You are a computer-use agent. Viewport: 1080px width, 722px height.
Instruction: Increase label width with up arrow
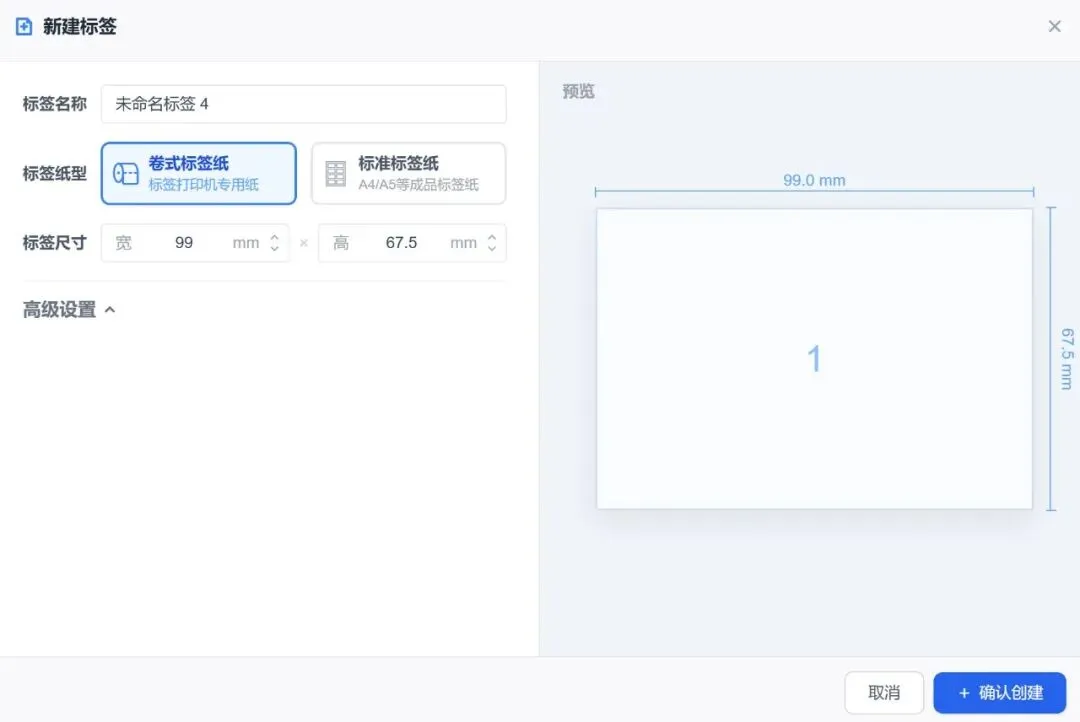tap(275, 236)
